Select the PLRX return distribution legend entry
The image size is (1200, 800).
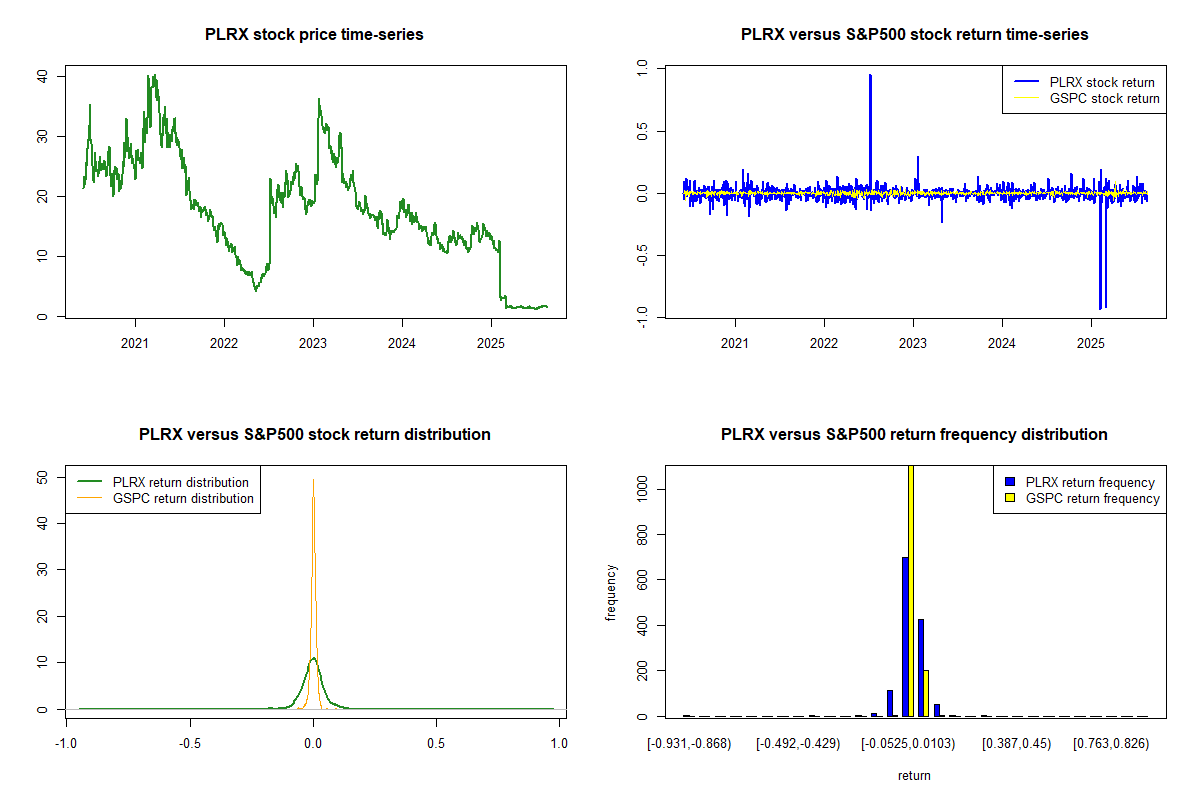point(180,482)
